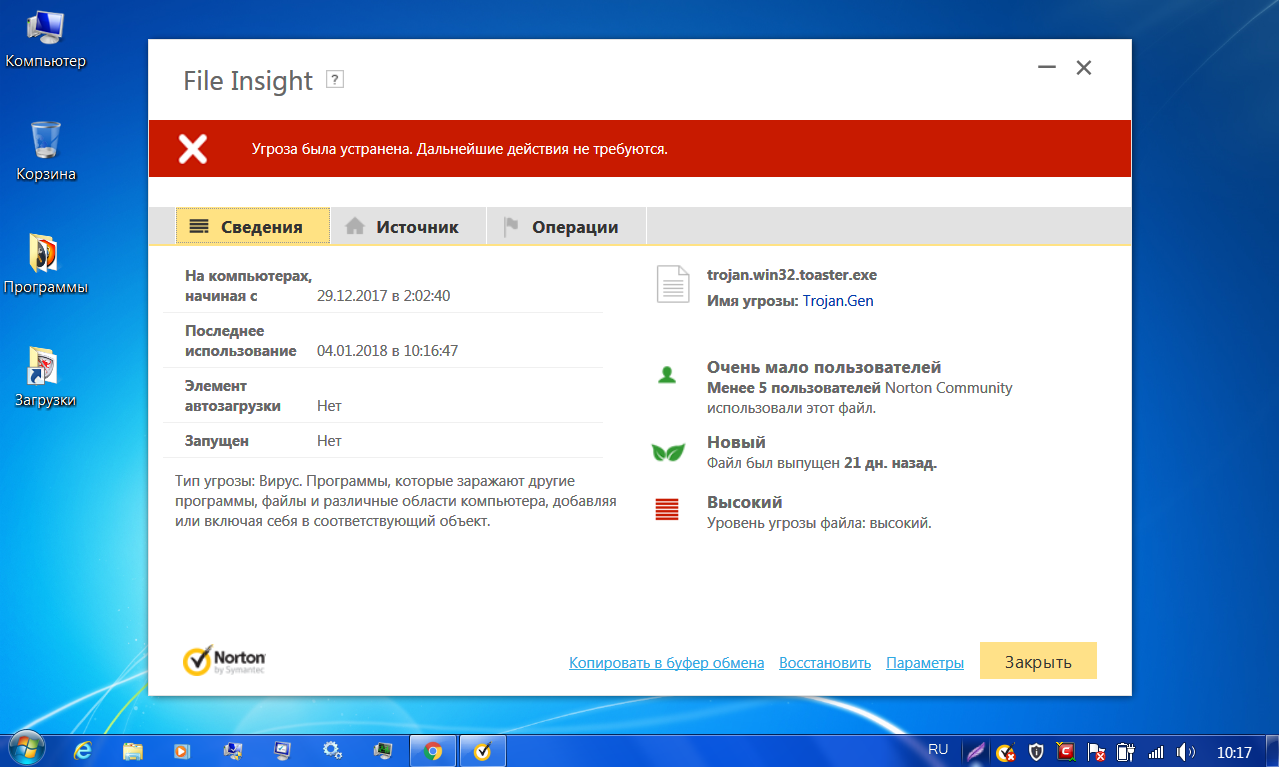
Task: Click the shield info tray icon
Action: pyautogui.click(x=1037, y=751)
